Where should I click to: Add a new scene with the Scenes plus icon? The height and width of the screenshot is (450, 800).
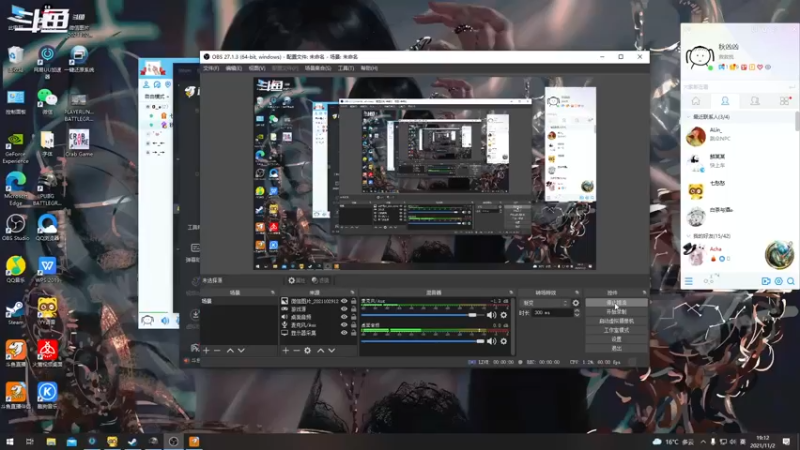tap(206, 351)
